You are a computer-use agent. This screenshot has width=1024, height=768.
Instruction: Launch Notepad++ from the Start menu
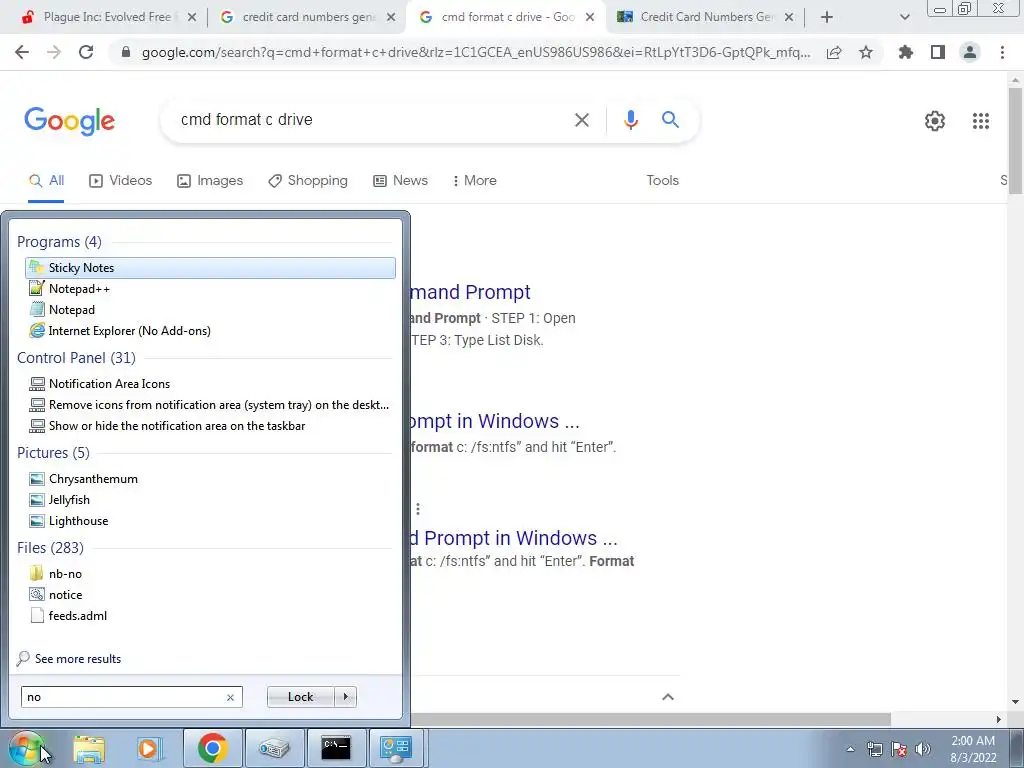pyautogui.click(x=79, y=289)
